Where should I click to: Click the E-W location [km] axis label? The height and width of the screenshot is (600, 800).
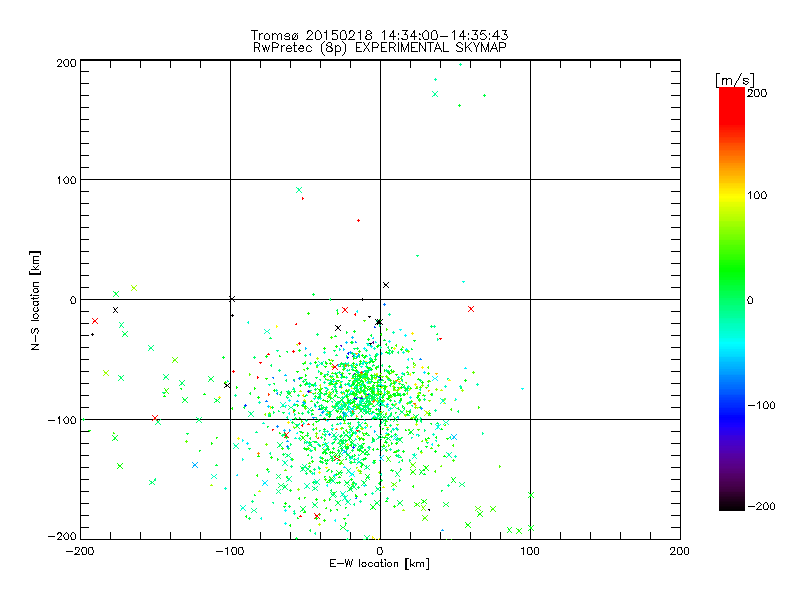pyautogui.click(x=380, y=563)
